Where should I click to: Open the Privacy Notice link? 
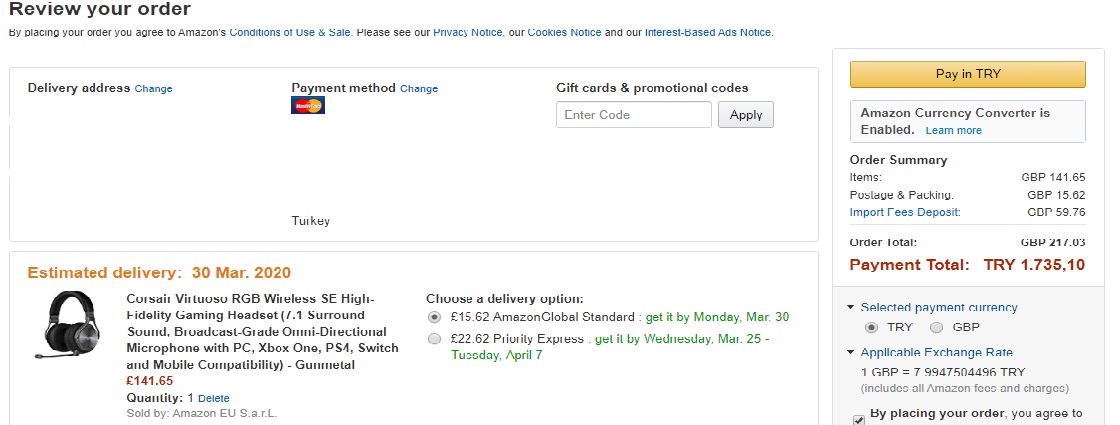(468, 32)
